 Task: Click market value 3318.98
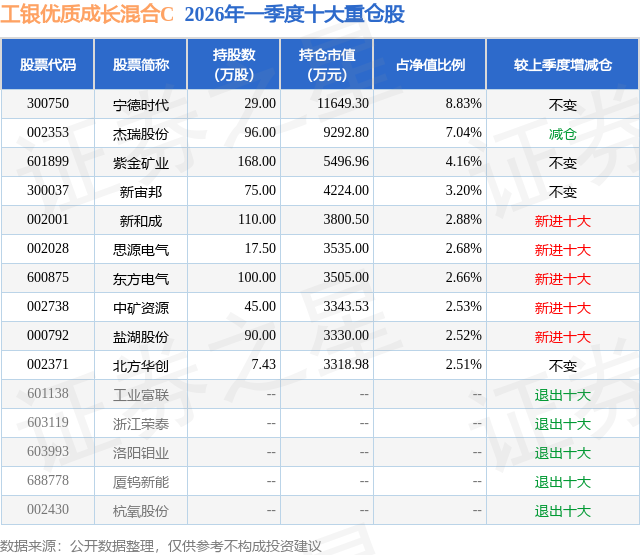click(x=346, y=364)
